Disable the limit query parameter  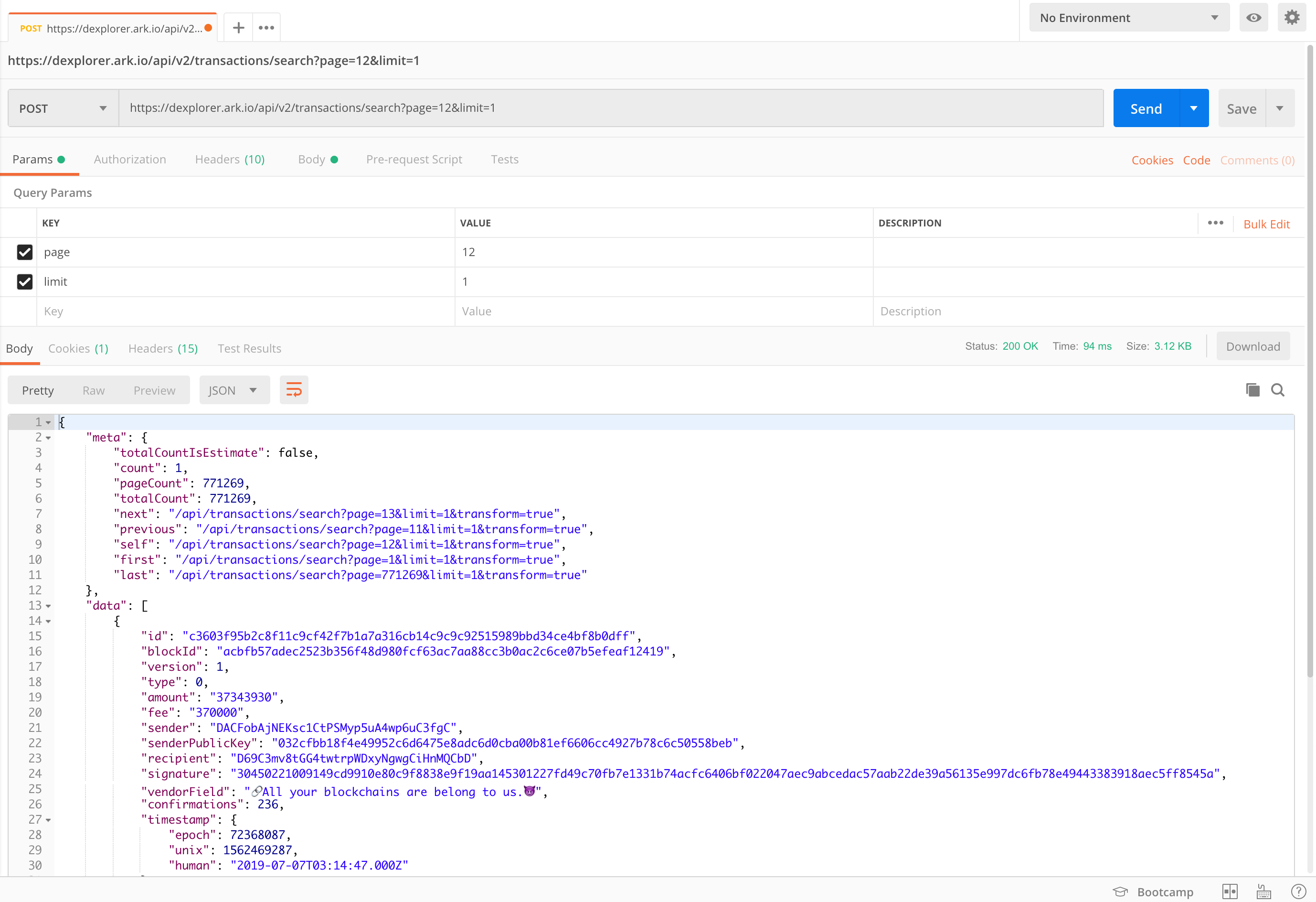(24, 281)
